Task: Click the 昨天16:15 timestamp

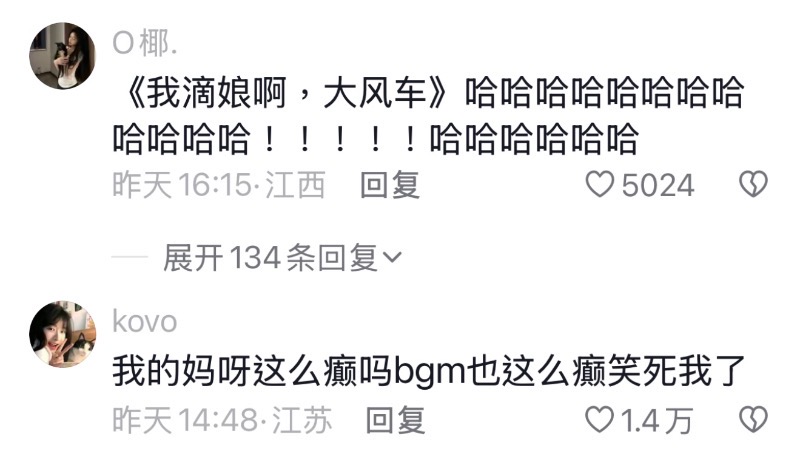Action: 182,185
